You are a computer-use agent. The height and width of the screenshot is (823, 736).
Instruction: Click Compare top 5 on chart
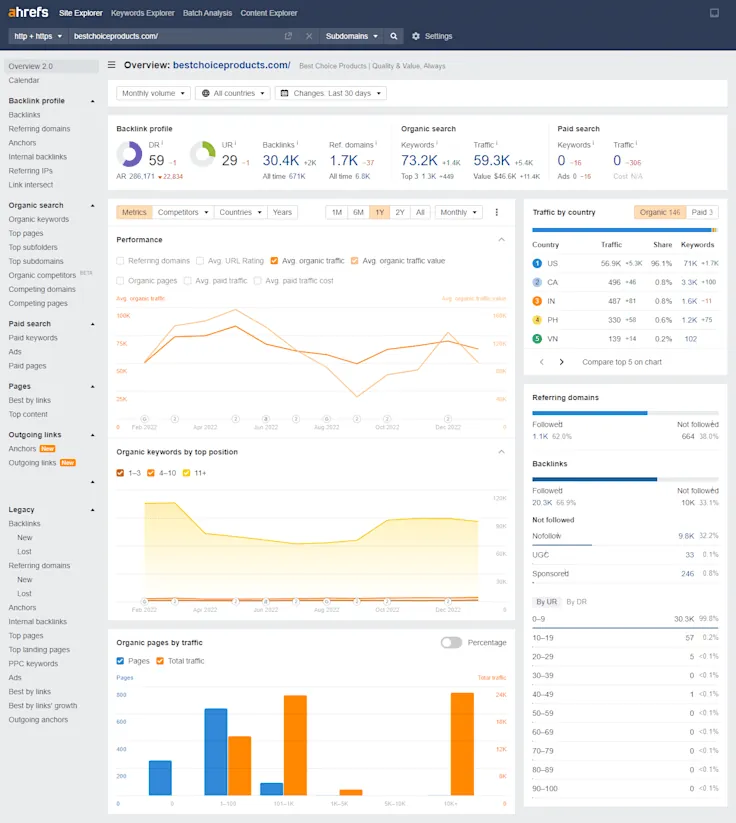622,362
